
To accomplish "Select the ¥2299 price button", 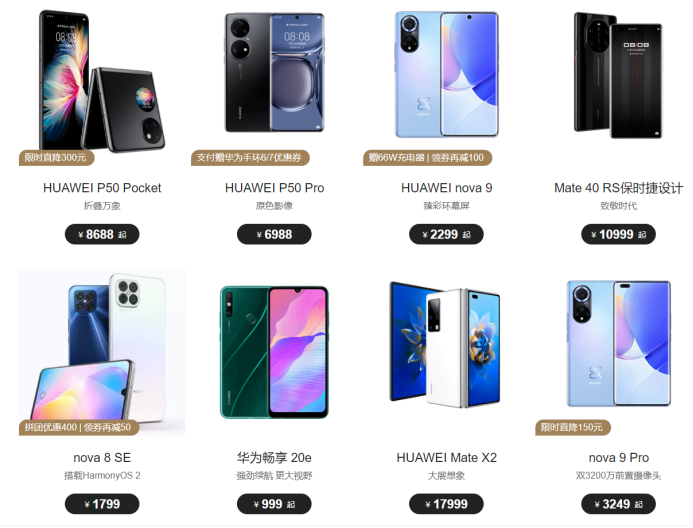I will tap(446, 234).
